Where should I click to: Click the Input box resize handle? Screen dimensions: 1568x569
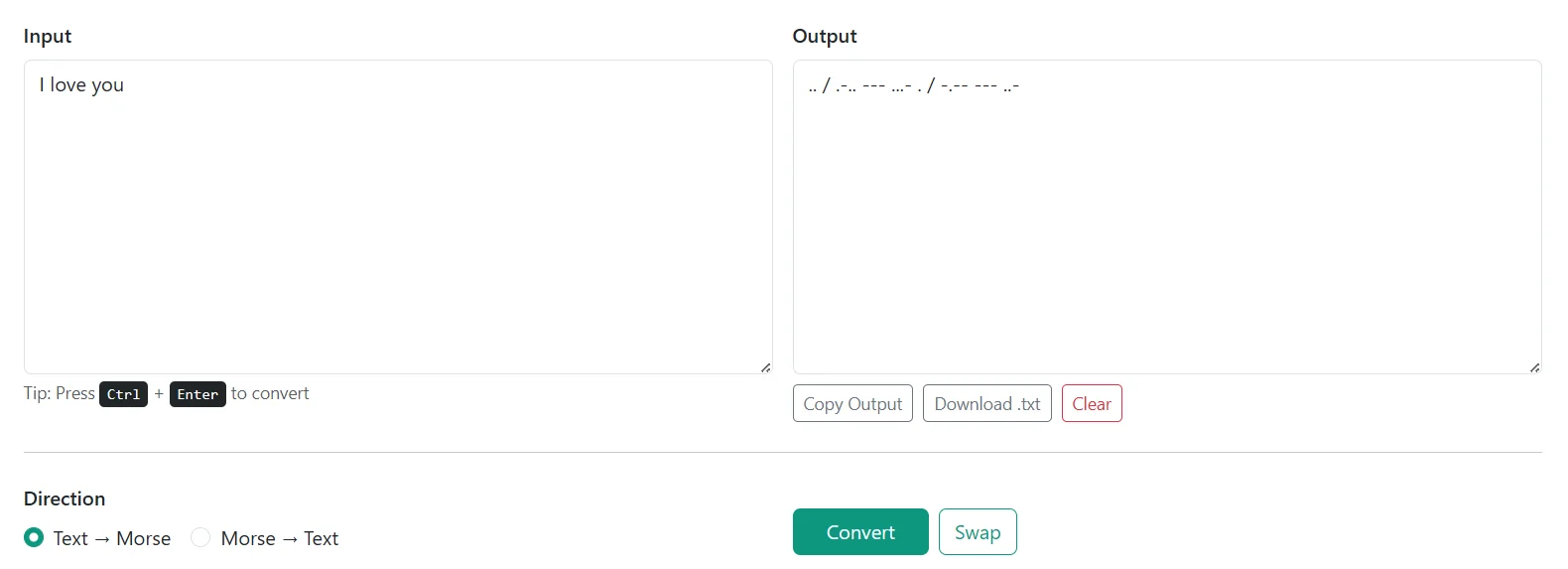765,367
